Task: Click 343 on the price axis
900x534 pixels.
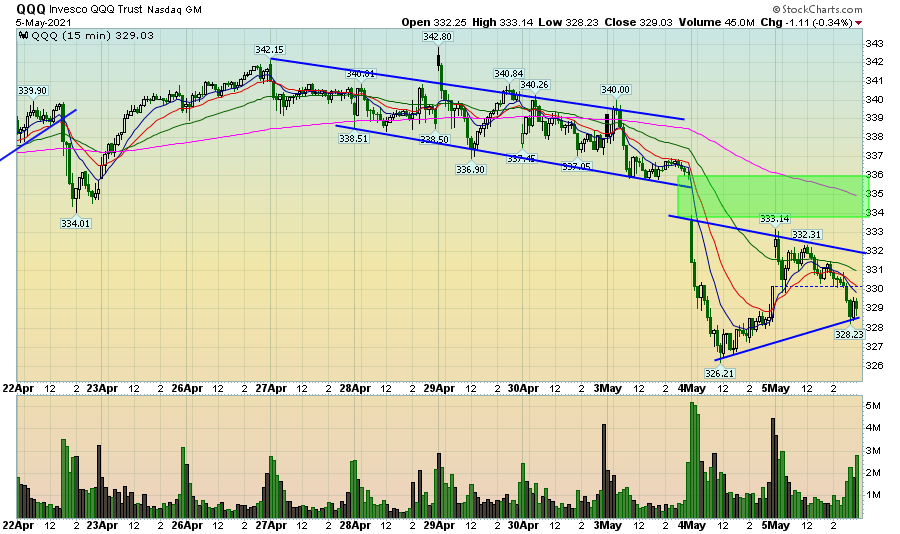Action: [x=874, y=44]
